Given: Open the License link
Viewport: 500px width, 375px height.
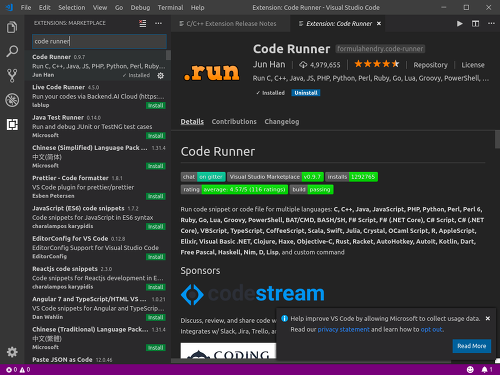Looking at the screenshot, I should [473, 65].
